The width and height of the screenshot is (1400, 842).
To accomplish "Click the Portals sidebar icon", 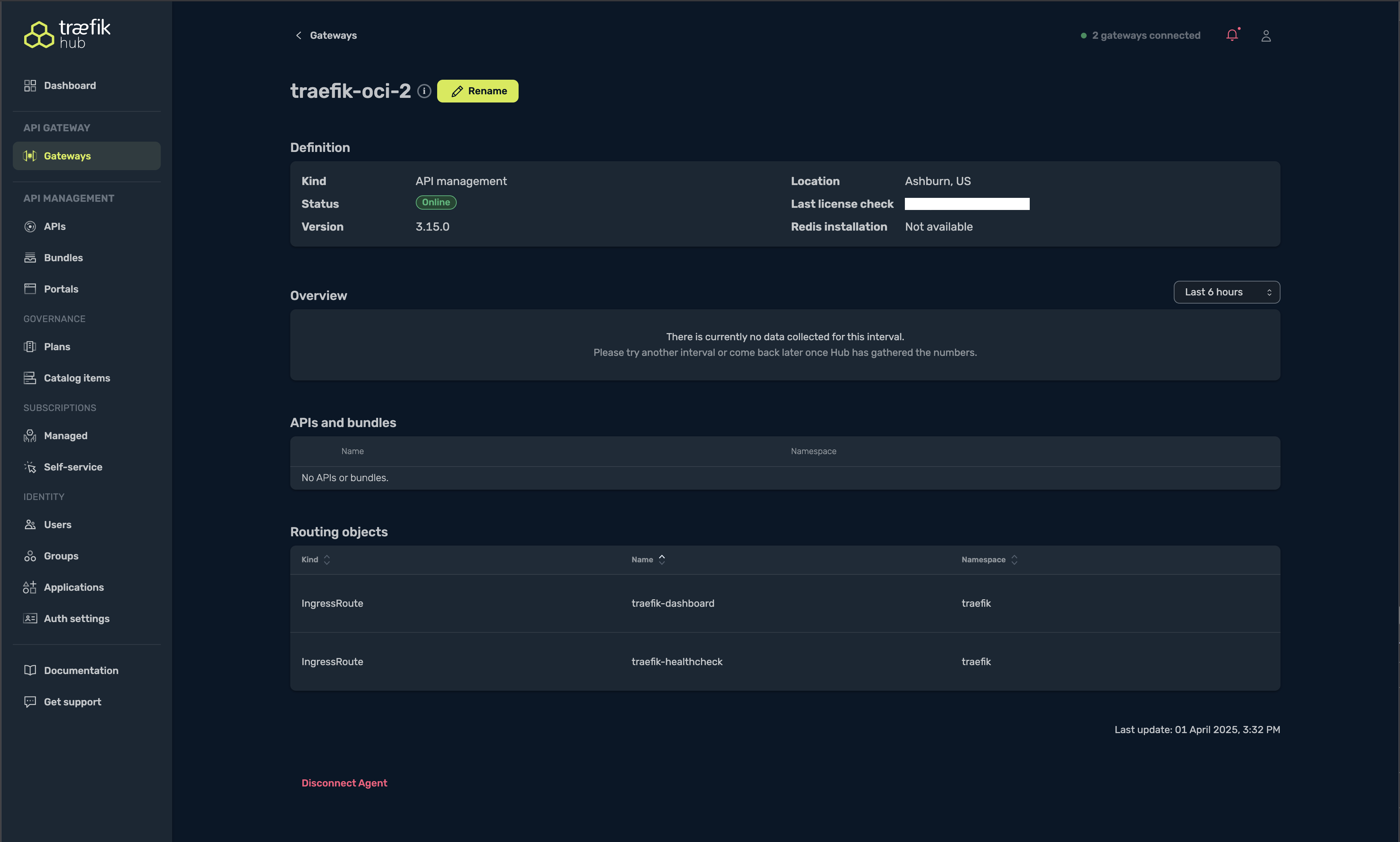I will 30,289.
